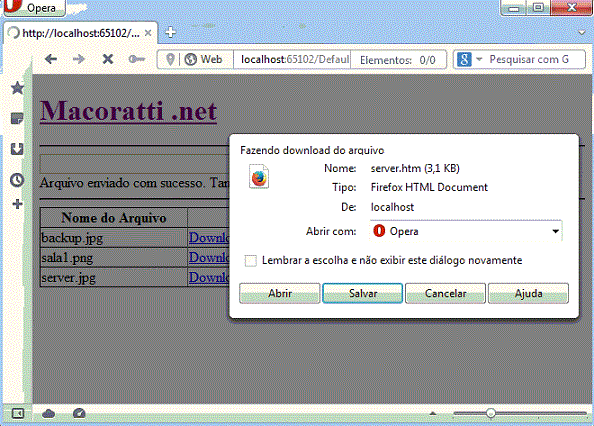594x426 pixels.
Task: Click the server.htm (3,1 KB) file name
Action: [415, 168]
